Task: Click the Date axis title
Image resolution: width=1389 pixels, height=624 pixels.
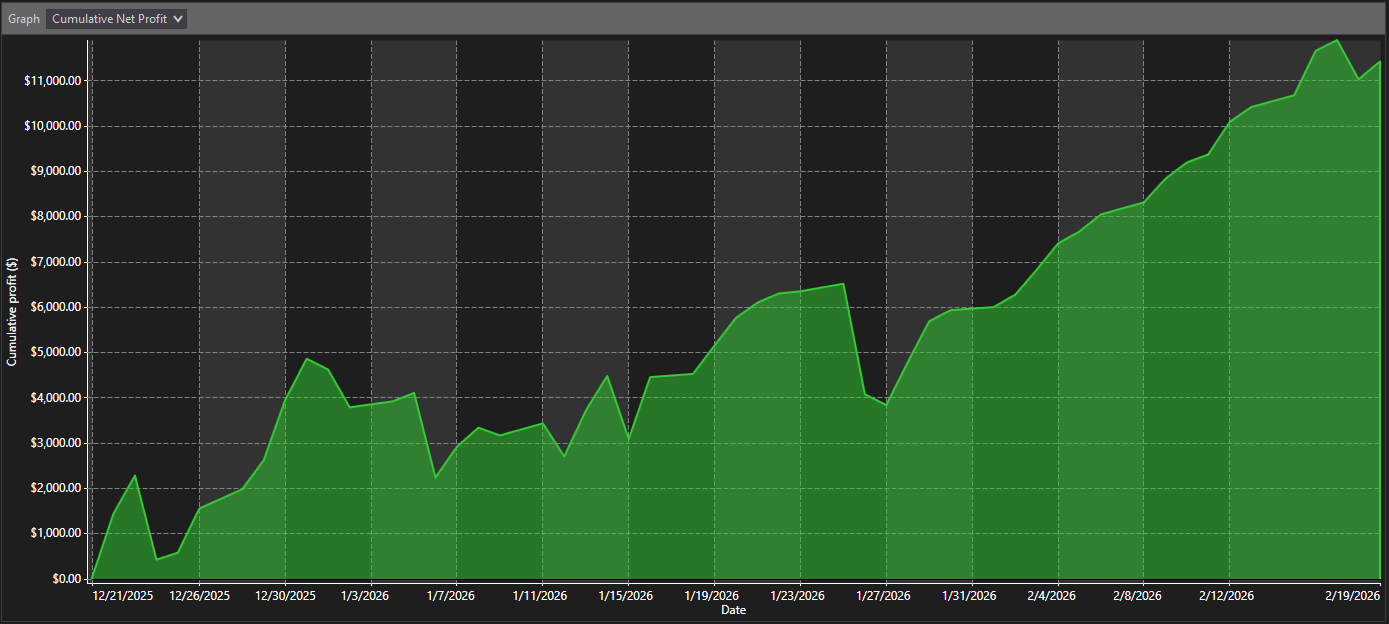Action: [733, 610]
